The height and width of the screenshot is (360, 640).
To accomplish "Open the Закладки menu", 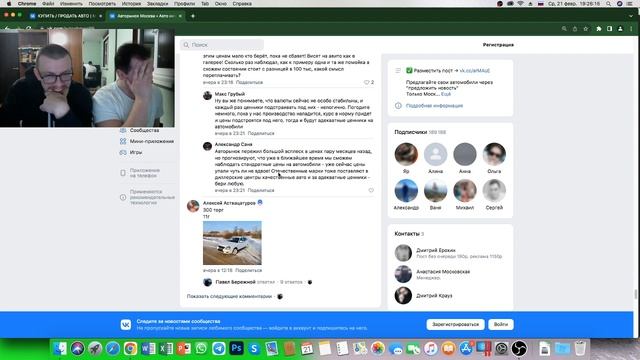I will (x=158, y=4).
